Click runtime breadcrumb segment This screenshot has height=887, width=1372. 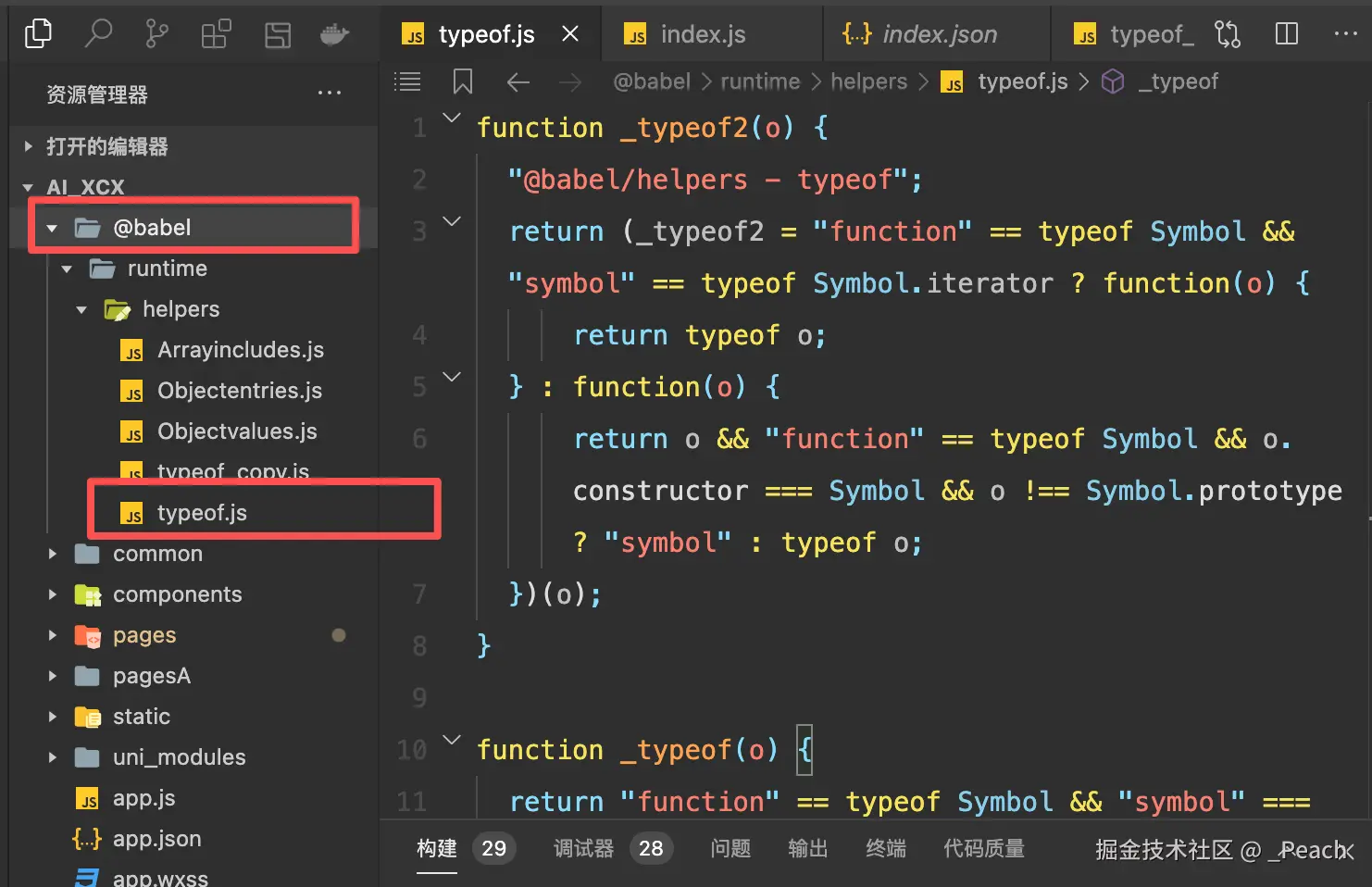click(760, 81)
